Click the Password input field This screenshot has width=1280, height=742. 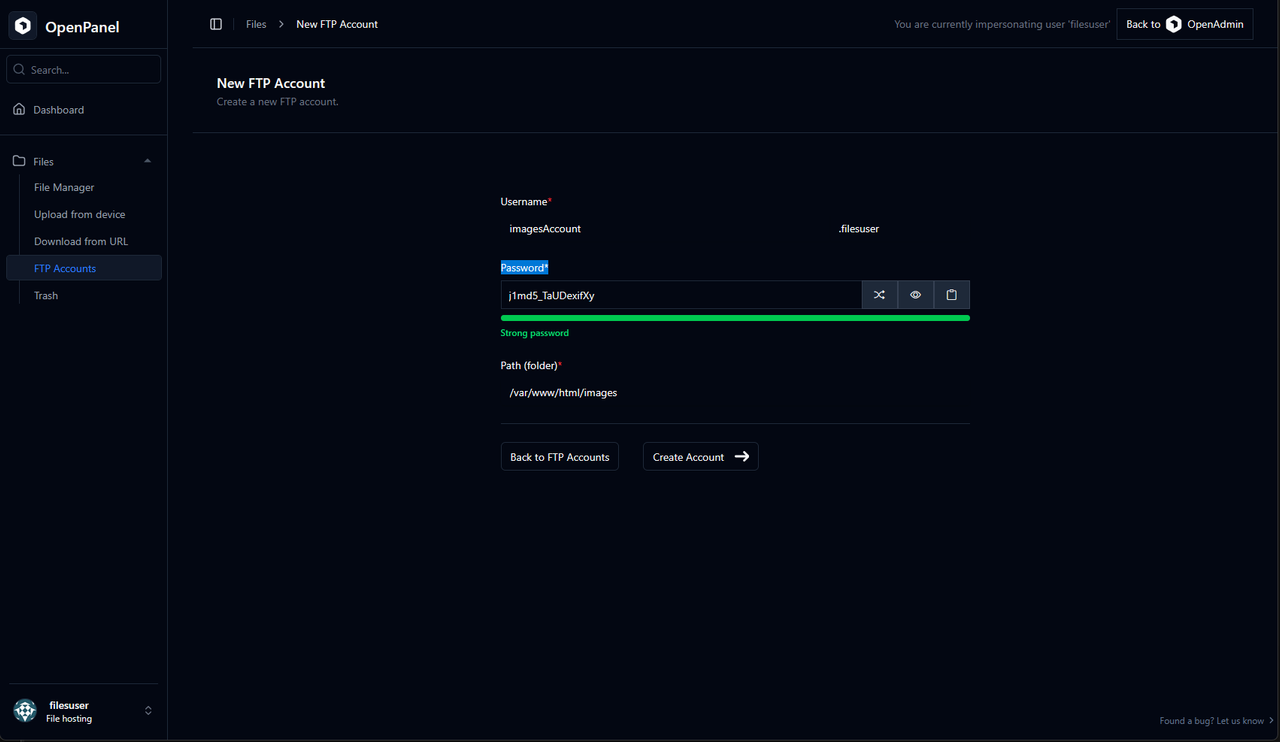[x=681, y=295]
